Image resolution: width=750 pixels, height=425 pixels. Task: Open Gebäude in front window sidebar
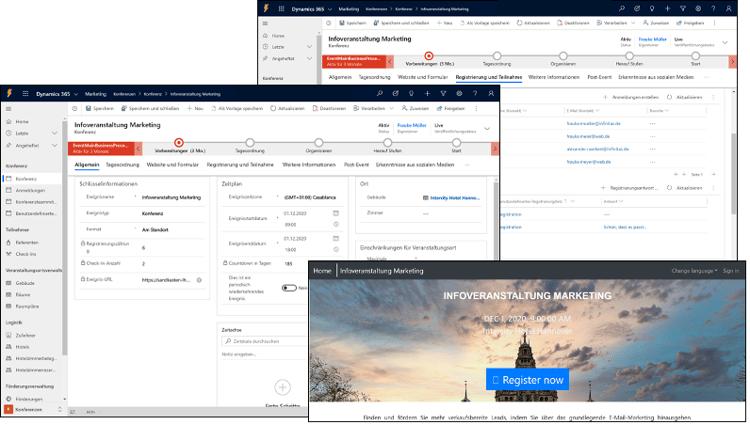(x=25, y=283)
